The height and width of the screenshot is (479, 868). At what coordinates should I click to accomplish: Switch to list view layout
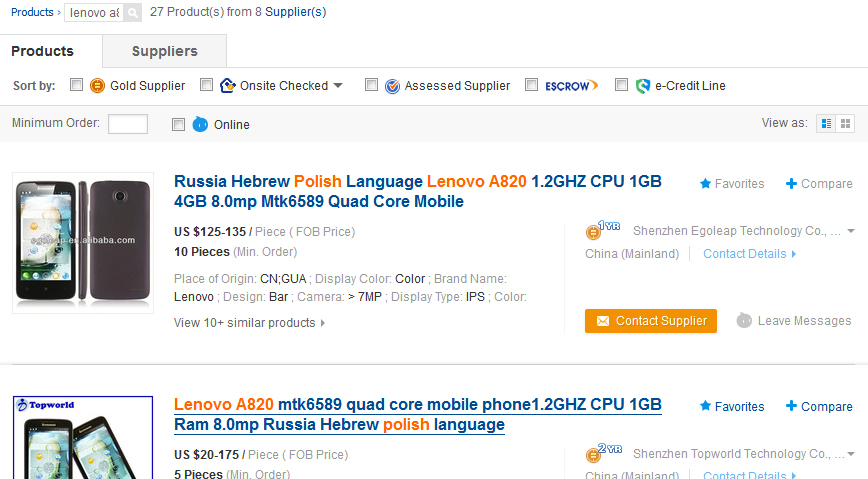(826, 123)
